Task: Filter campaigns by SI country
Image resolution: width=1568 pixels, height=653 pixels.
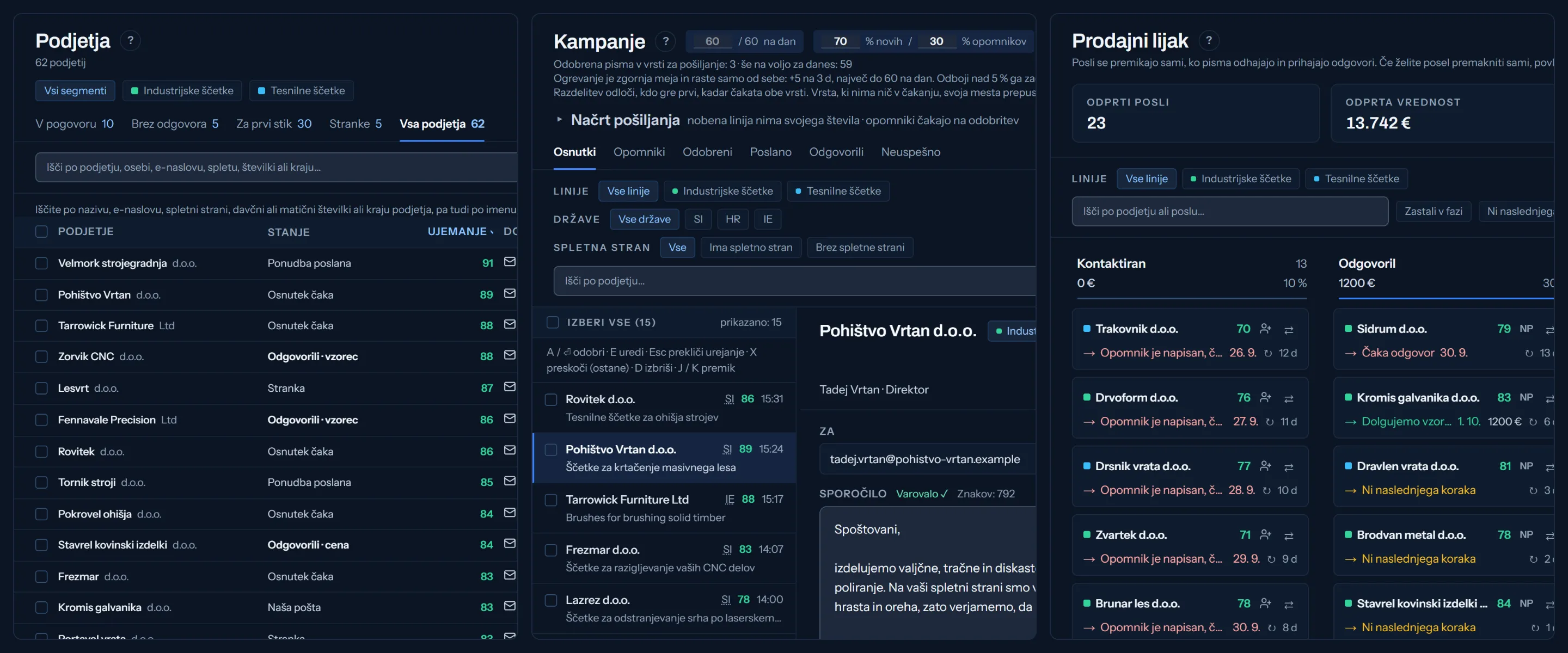Action: (698, 219)
